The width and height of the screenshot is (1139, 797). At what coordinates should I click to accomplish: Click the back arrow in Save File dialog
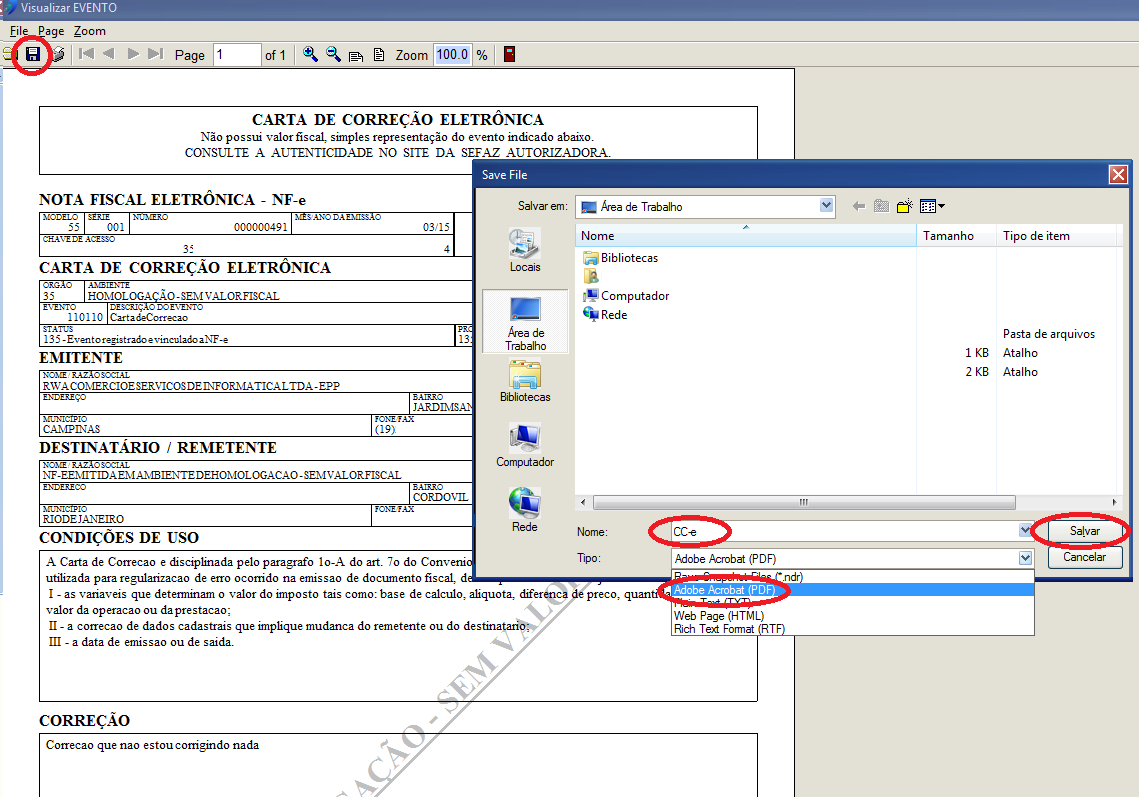859,206
